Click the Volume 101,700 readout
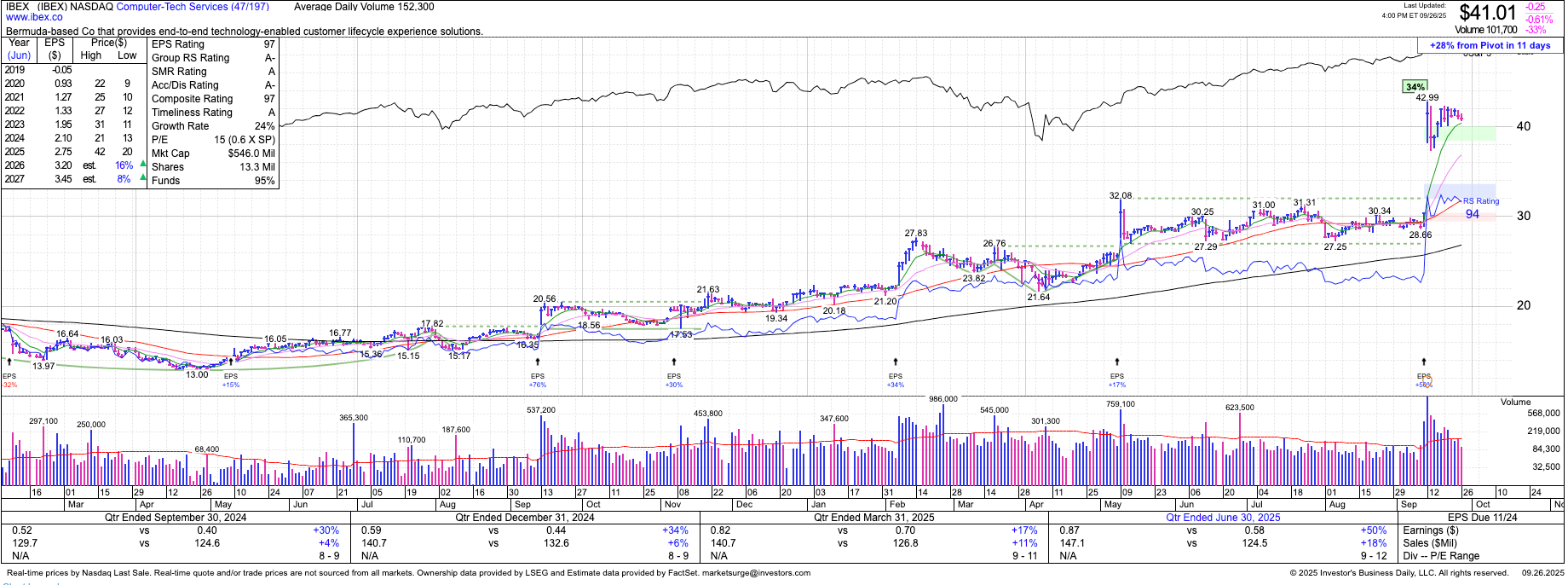1568x585 pixels. 1485,30
